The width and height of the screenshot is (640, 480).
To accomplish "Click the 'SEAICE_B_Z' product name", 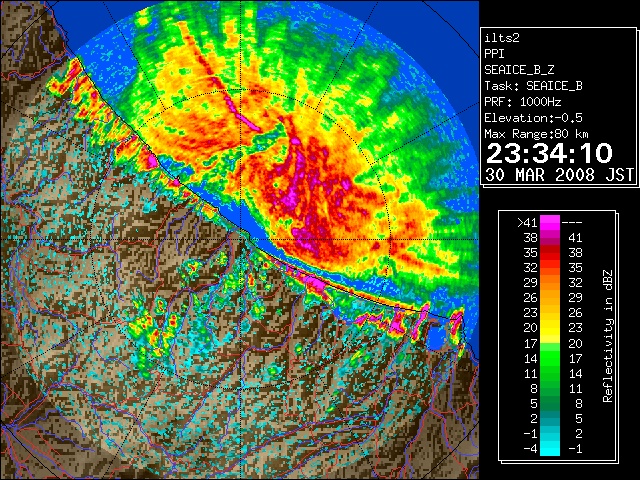I will 519,70.
